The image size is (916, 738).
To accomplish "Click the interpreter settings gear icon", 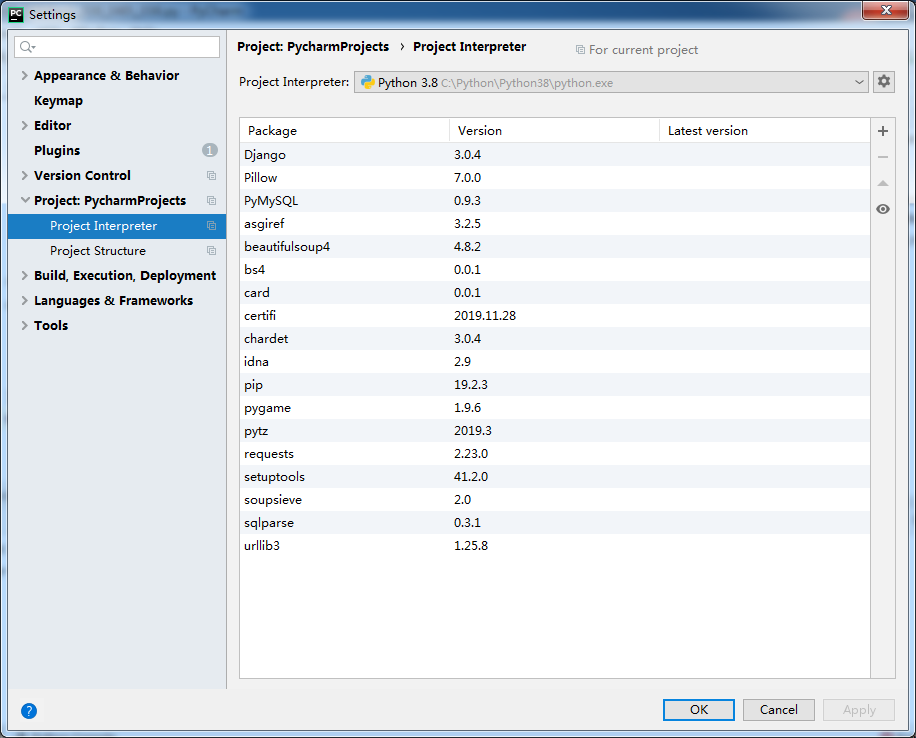I will [884, 82].
